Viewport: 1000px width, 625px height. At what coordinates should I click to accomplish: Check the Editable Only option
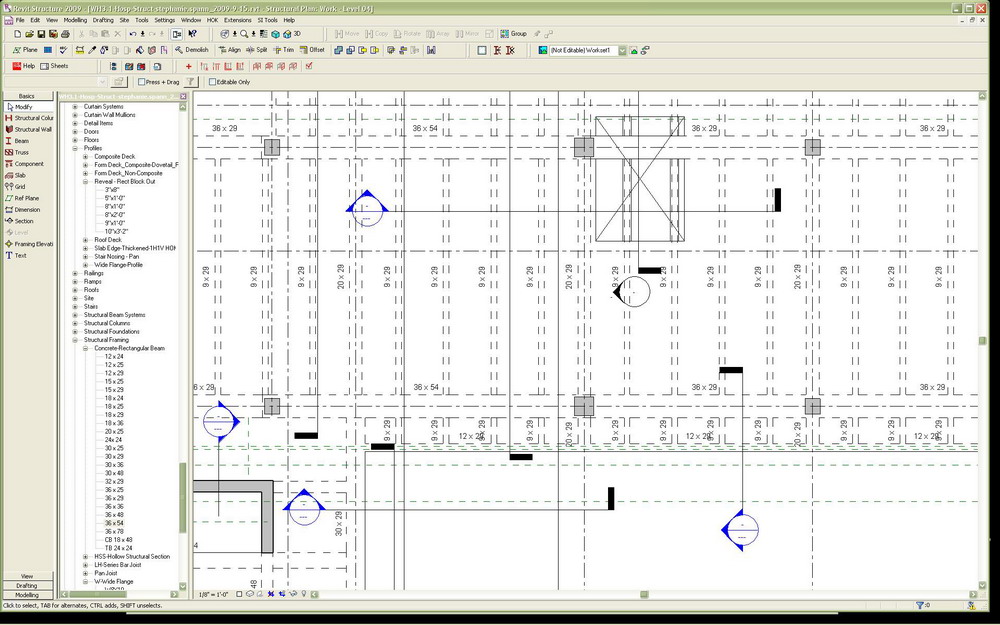212,82
